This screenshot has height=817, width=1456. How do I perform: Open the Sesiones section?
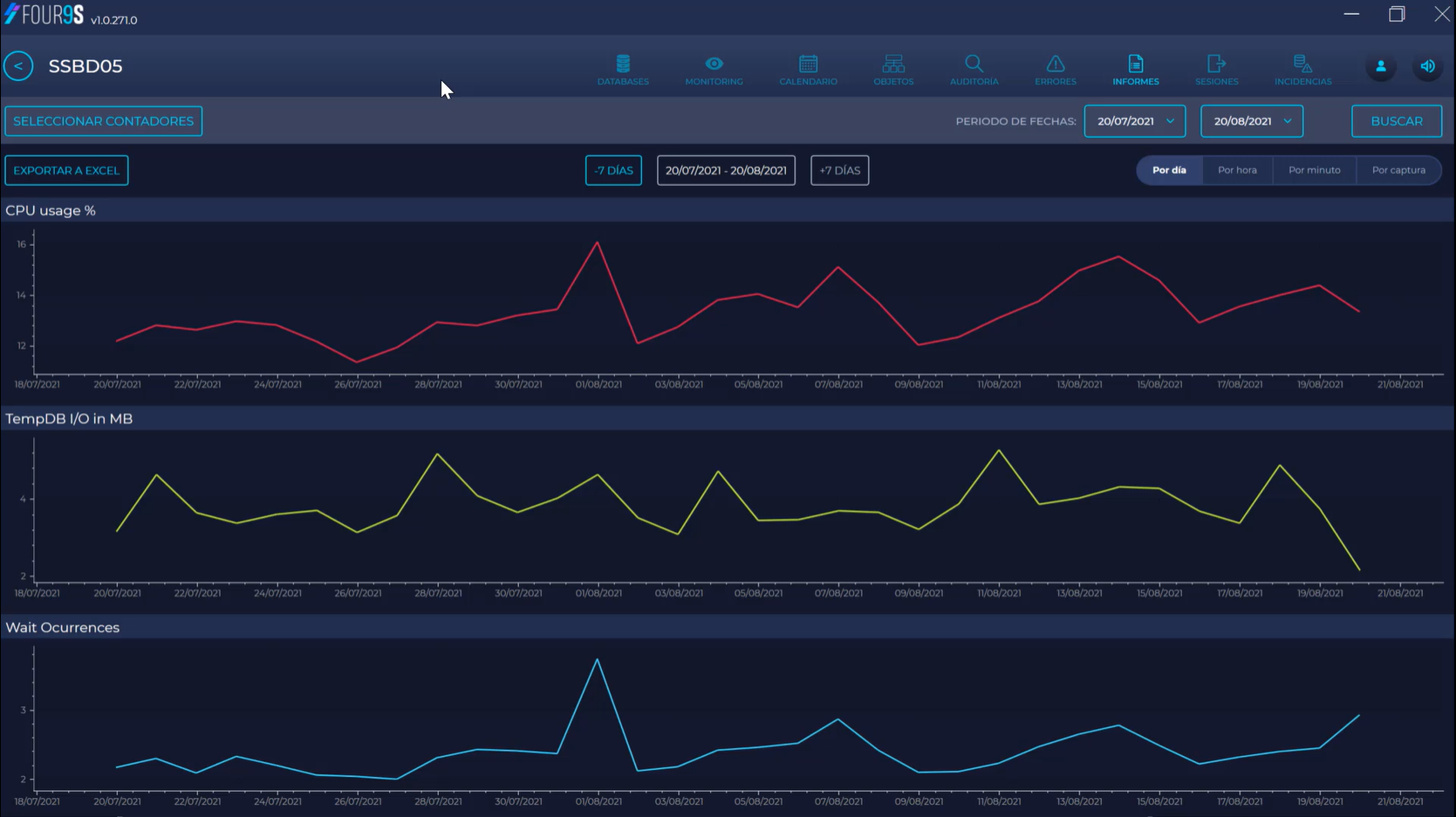(x=1216, y=70)
